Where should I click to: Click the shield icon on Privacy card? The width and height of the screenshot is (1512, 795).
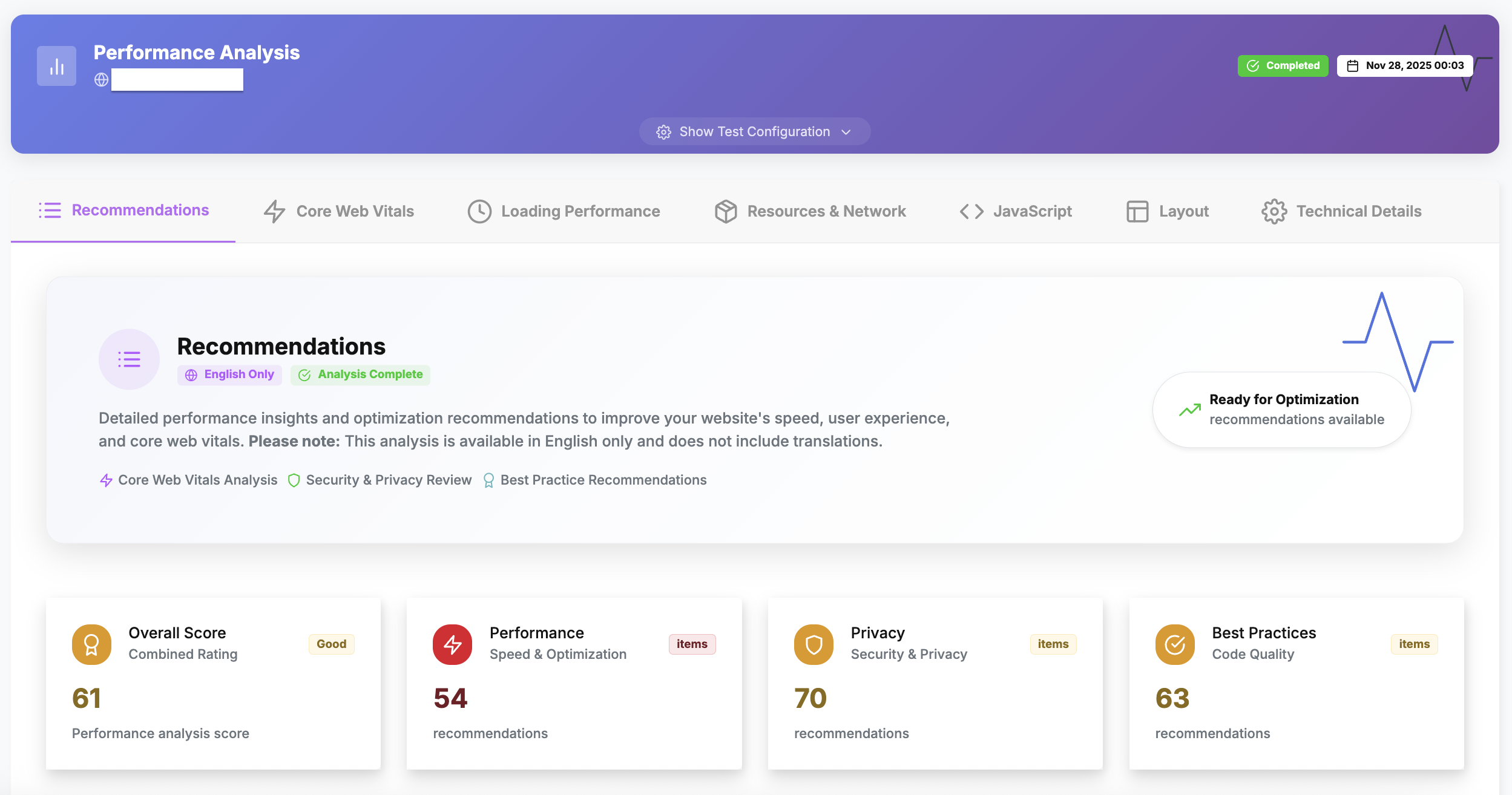coord(814,644)
